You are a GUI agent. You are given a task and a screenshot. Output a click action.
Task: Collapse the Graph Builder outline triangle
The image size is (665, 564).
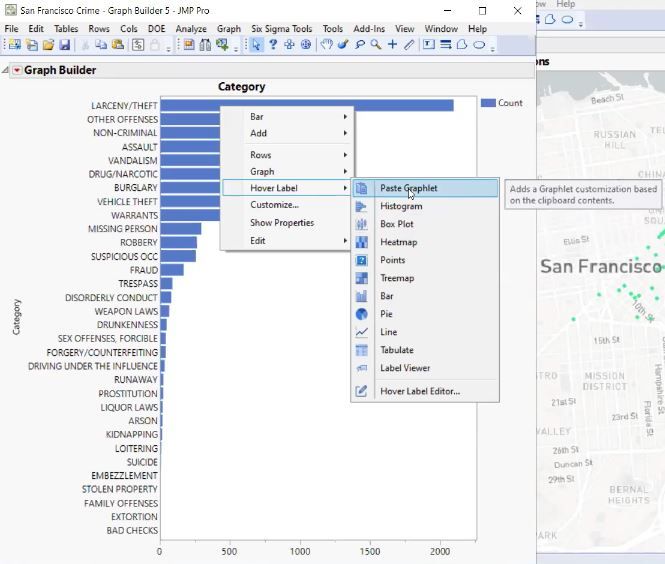point(6,70)
